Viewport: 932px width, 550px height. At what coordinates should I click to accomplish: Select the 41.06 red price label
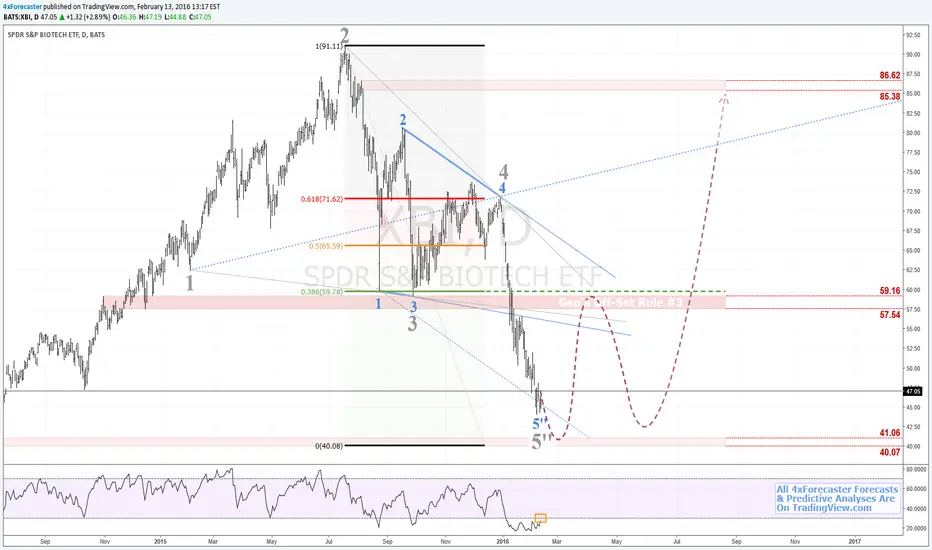coord(890,433)
